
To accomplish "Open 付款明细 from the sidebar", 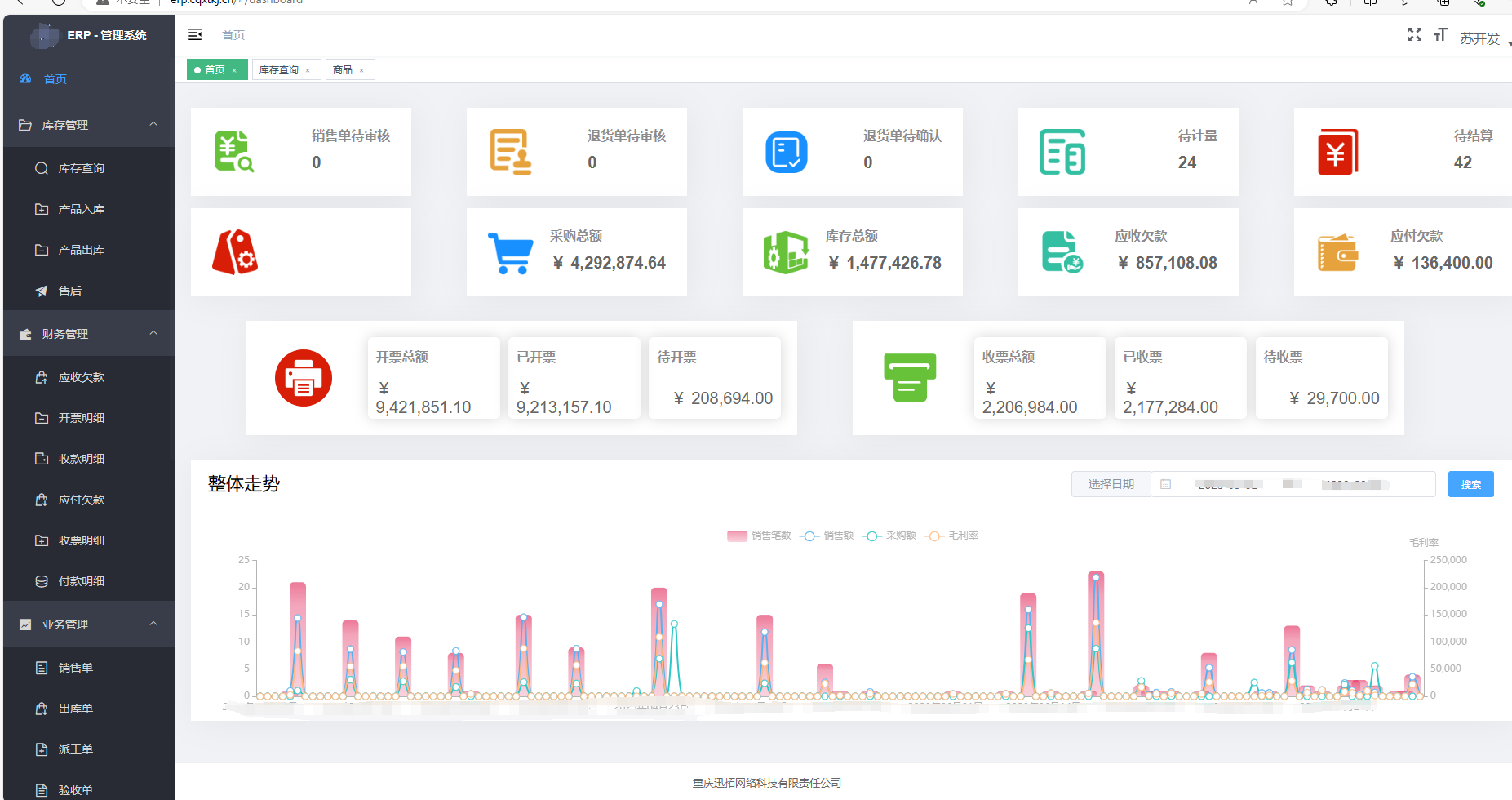I will pyautogui.click(x=89, y=581).
